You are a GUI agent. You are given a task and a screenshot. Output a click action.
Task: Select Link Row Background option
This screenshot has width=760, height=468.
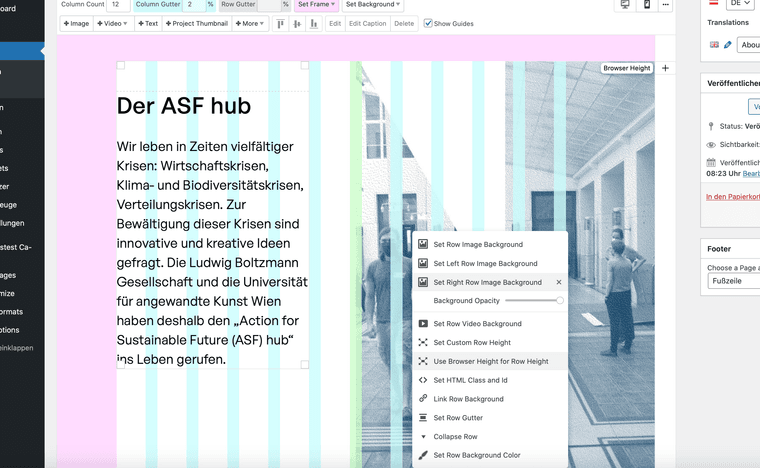pyautogui.click(x=468, y=399)
